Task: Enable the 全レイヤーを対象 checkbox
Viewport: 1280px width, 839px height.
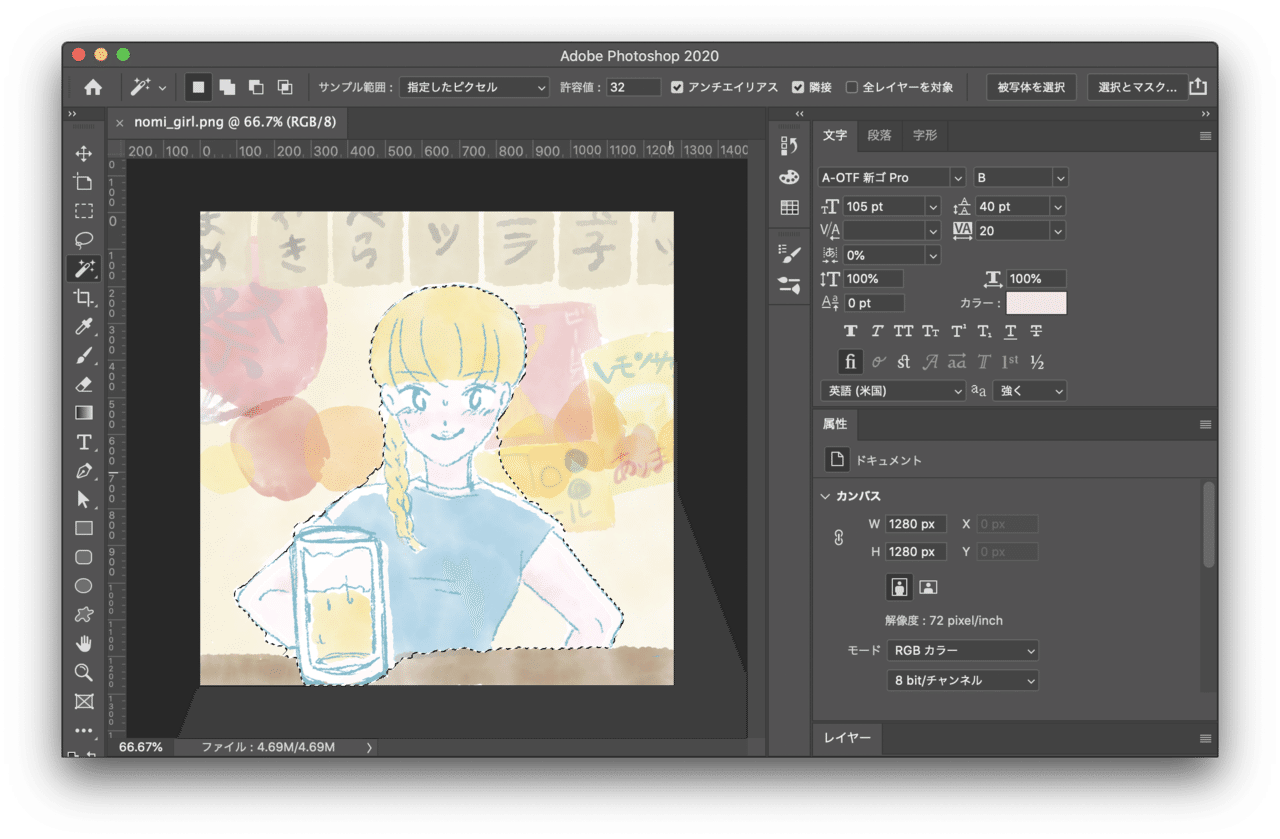Action: [x=852, y=87]
